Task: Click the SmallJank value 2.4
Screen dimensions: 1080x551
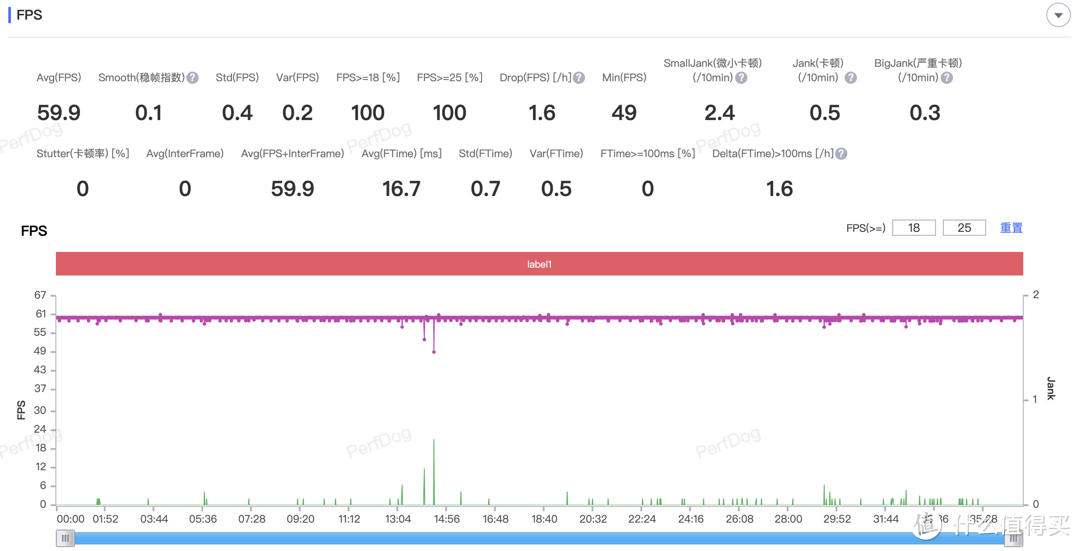Action: 720,113
